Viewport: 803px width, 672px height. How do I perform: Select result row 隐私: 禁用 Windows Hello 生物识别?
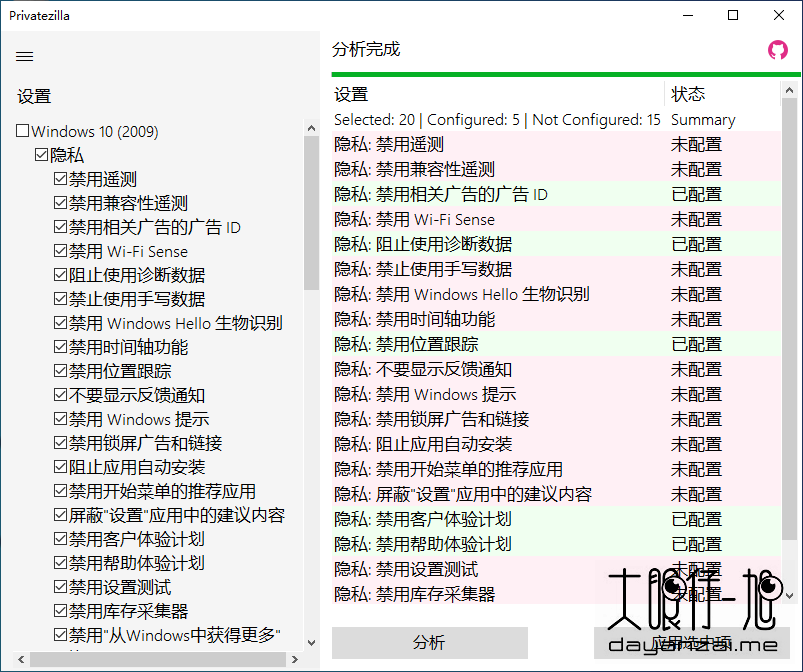tap(556, 295)
